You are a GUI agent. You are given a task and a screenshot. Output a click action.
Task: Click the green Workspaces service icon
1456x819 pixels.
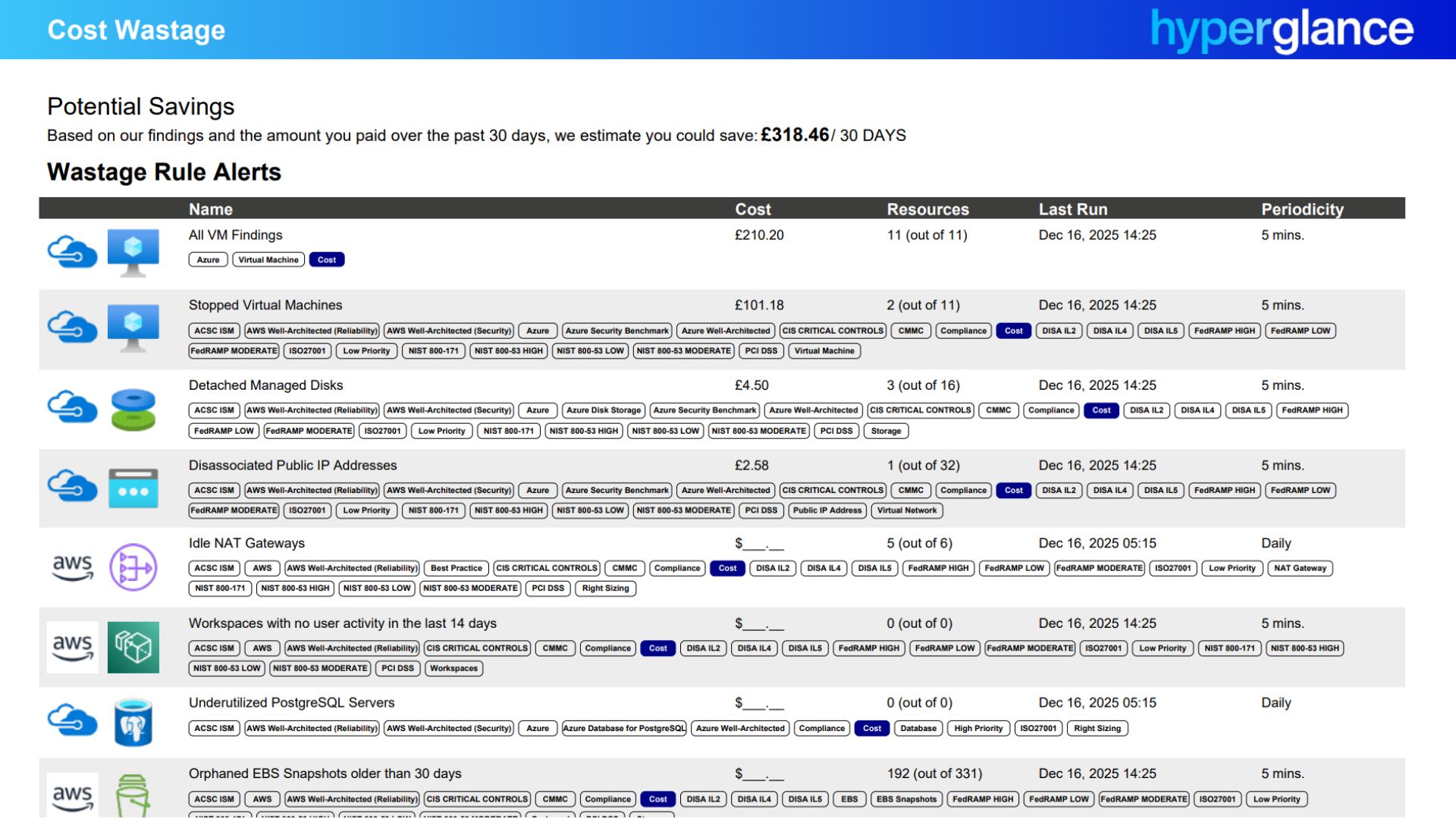133,647
